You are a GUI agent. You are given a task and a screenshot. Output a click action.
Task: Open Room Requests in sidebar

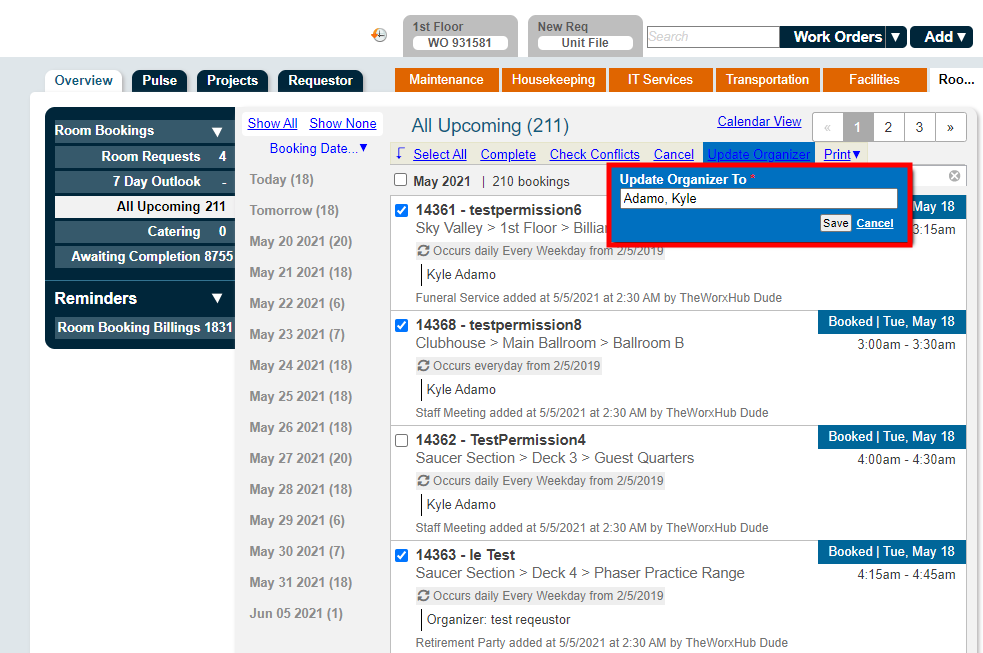pos(144,157)
